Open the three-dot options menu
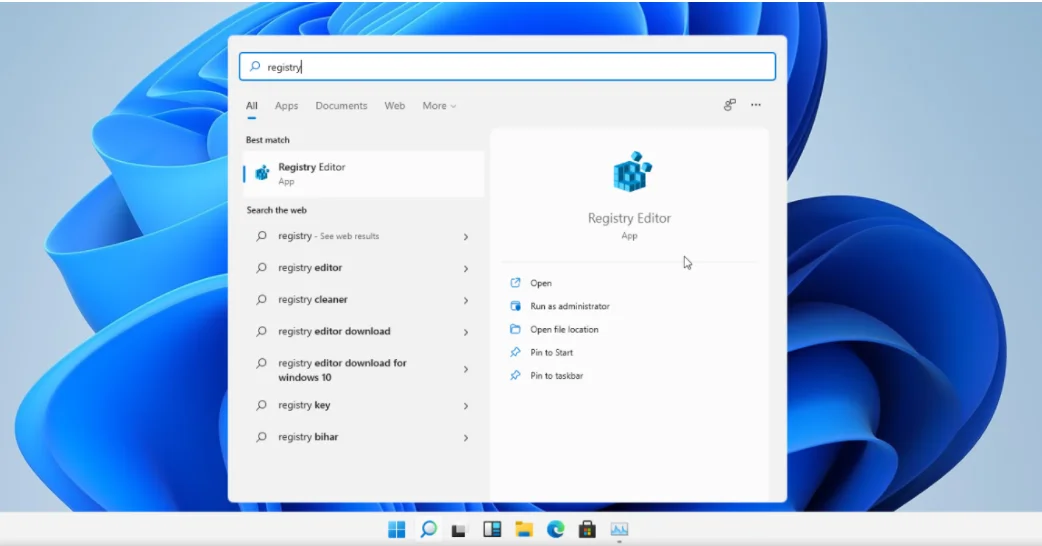Viewport: 1042px width, 546px height. point(756,105)
